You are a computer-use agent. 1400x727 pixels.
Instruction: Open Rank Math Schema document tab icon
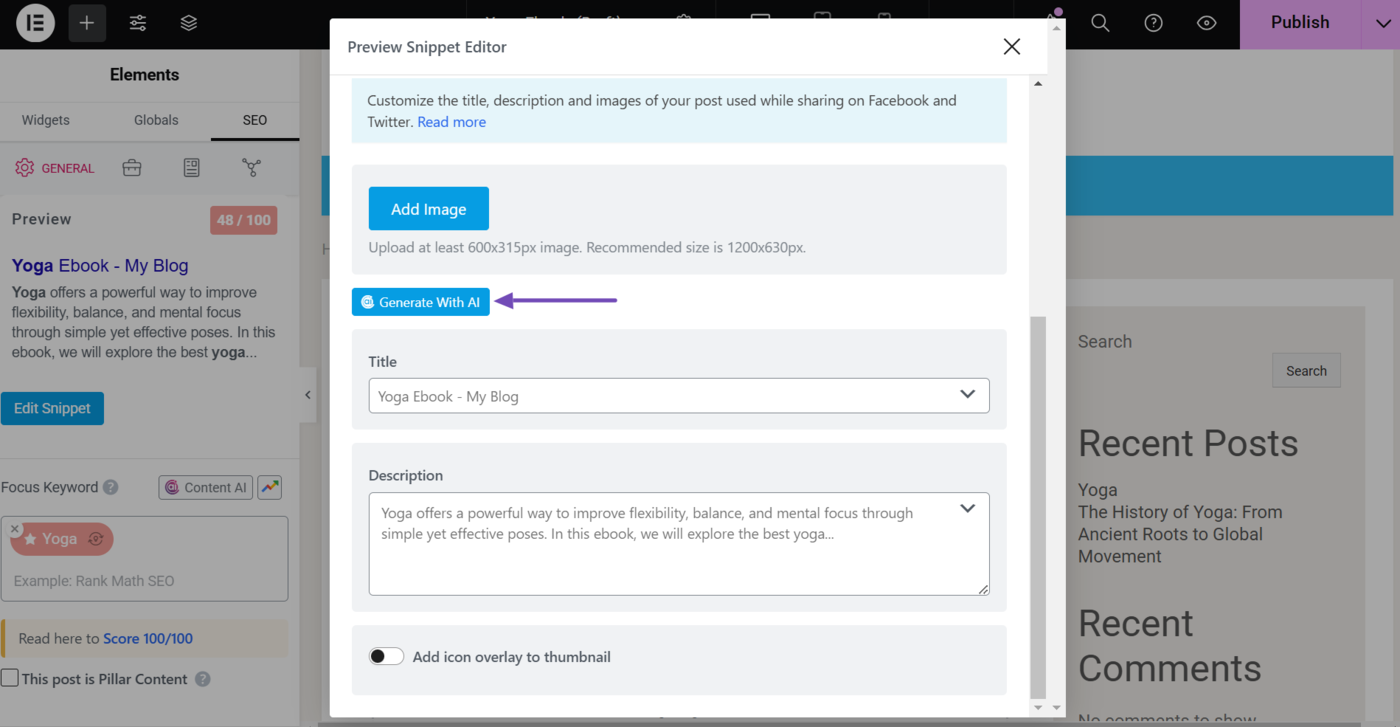tap(191, 167)
